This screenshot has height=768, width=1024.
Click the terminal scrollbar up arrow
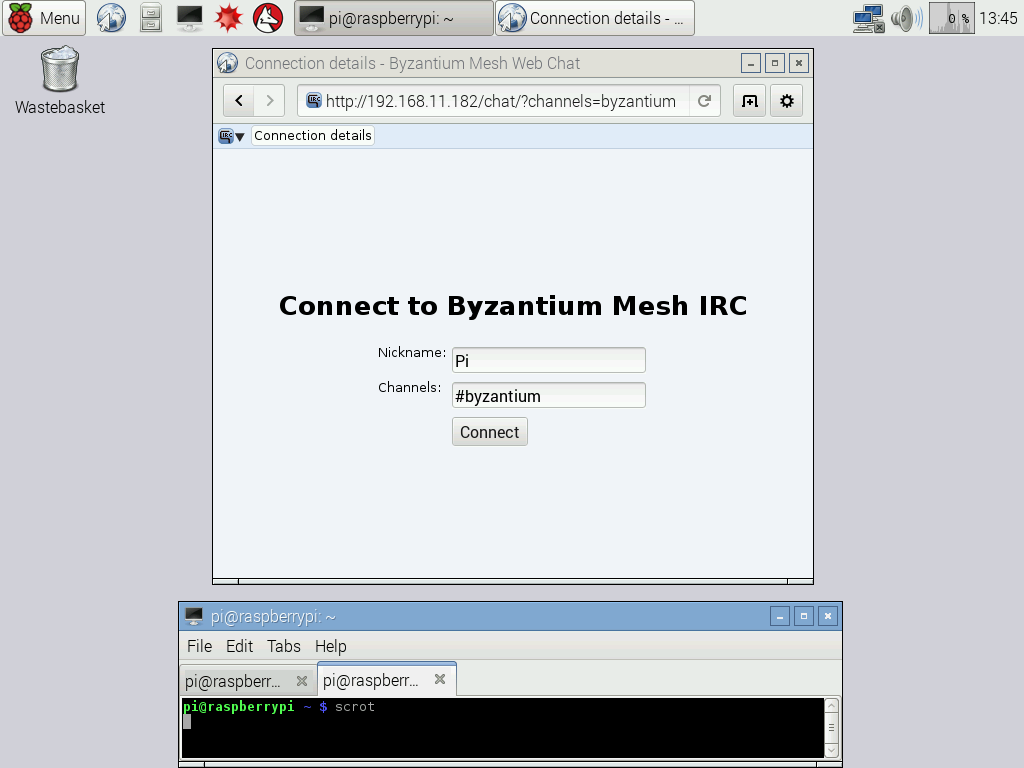832,705
